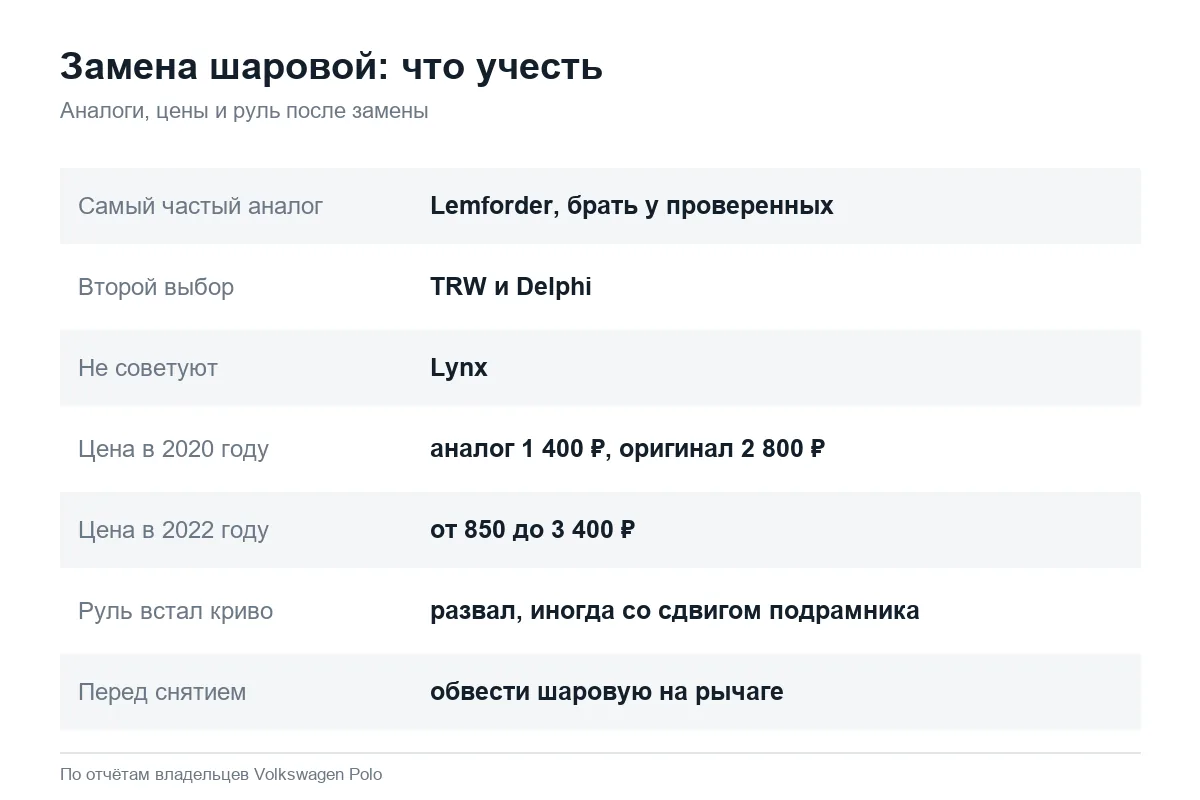Image resolution: width=1200 pixels, height=800 pixels.
Task: Select value "аналог 1 400 ₽, оригинал 2 800 ₽"
Action: coord(627,449)
